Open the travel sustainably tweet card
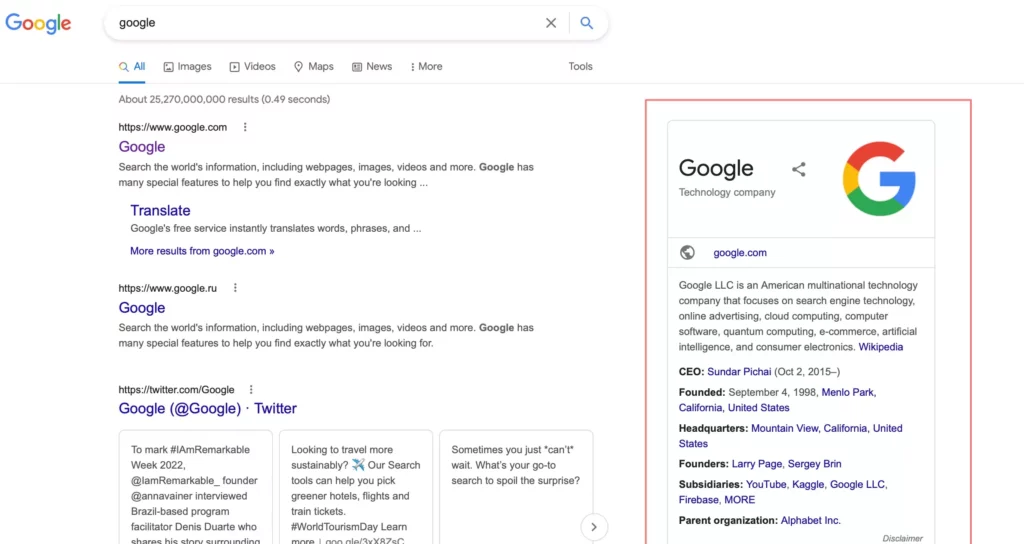The height and width of the screenshot is (544, 1024). 356,487
